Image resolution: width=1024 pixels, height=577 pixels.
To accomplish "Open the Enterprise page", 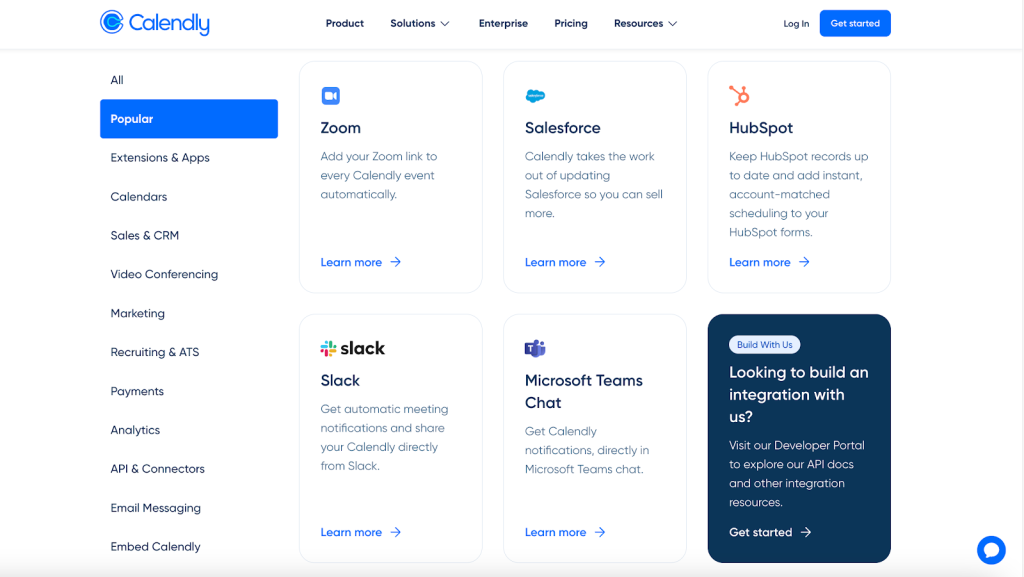I will point(503,23).
